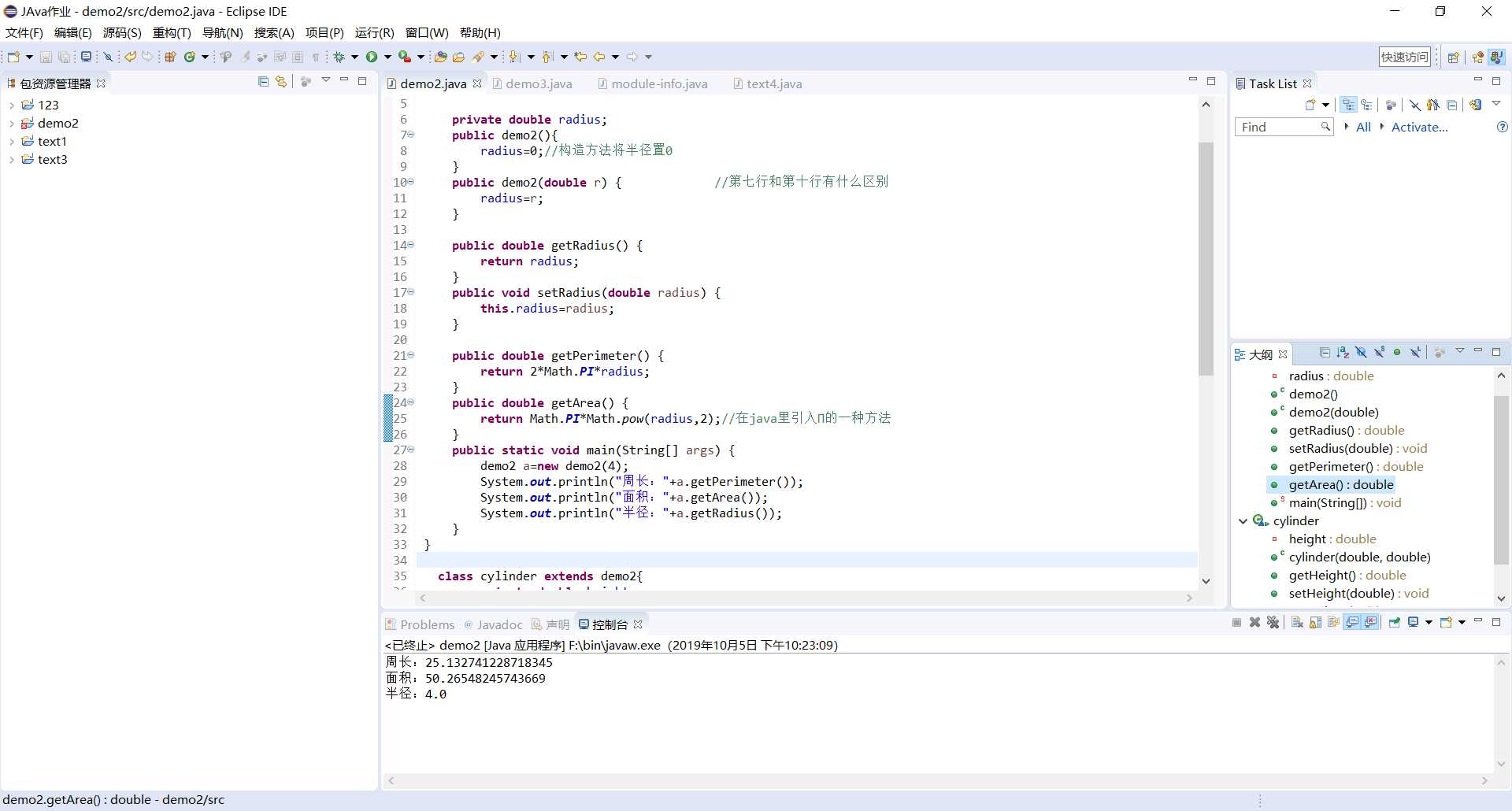Click the Next Annotation toolbar icon
The image size is (1512, 811).
[x=514, y=57]
